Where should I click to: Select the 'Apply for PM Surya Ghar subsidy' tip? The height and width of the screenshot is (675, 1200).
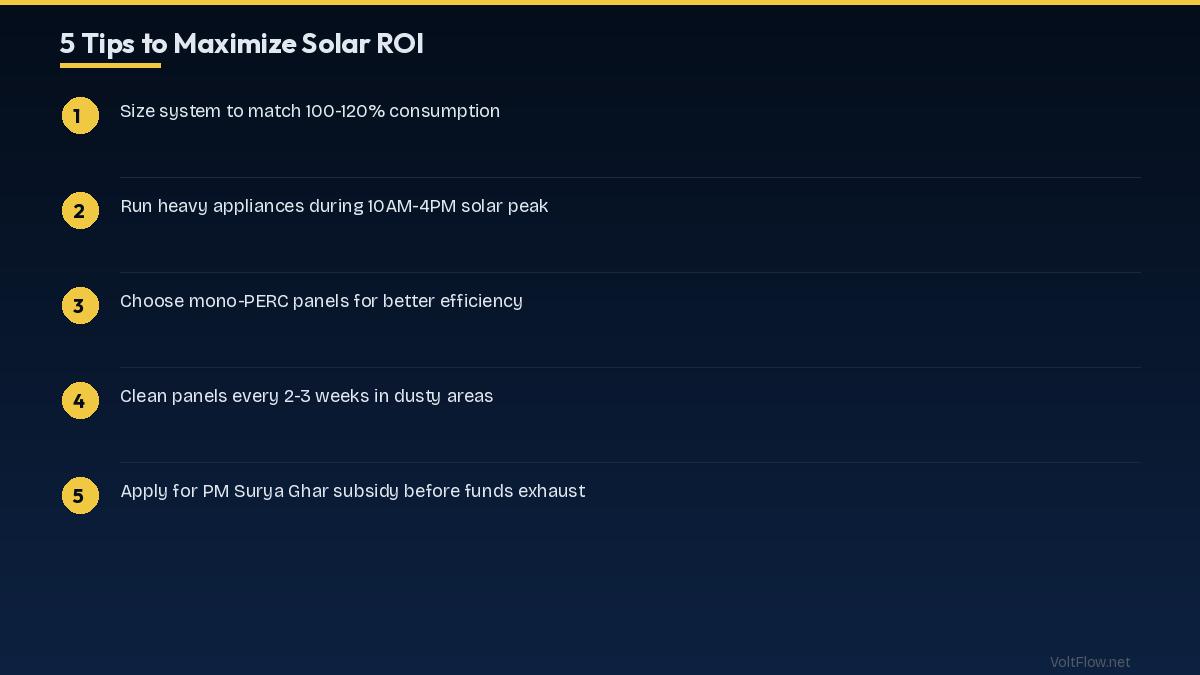(352, 491)
